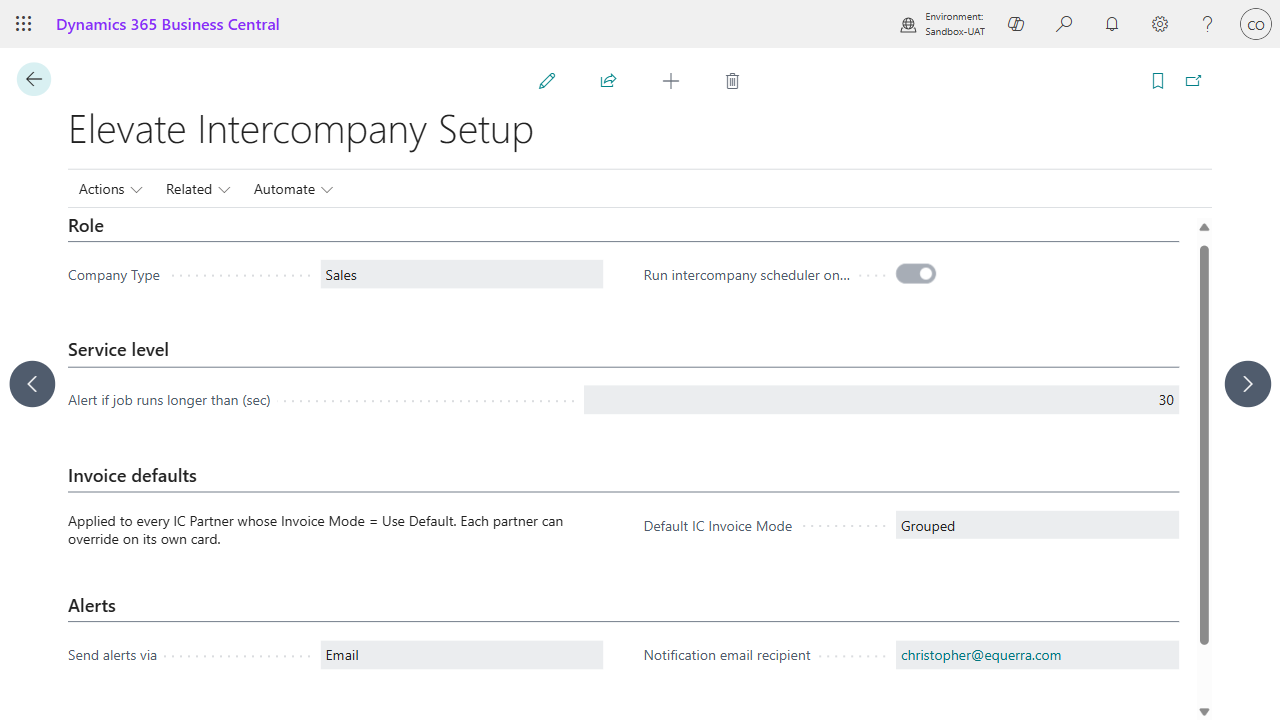Click the Default IC Invoice Mode label
The height and width of the screenshot is (720, 1280).
[718, 526]
